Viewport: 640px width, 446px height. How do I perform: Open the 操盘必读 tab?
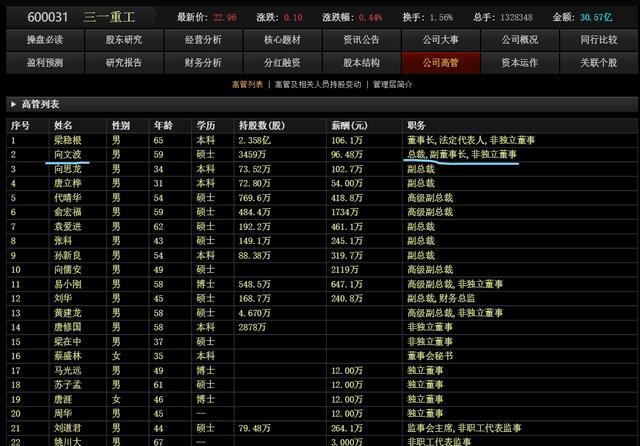tap(45, 40)
